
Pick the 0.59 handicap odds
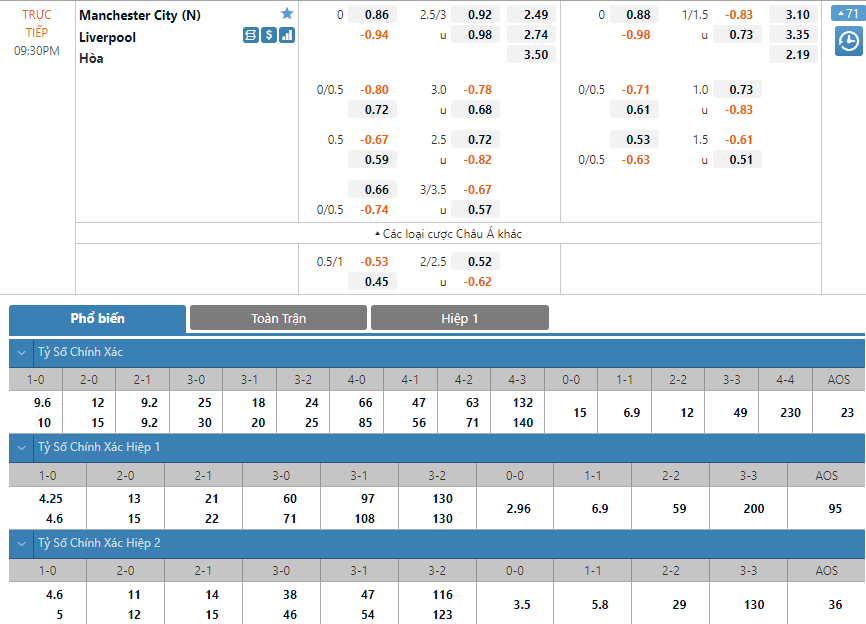click(372, 160)
